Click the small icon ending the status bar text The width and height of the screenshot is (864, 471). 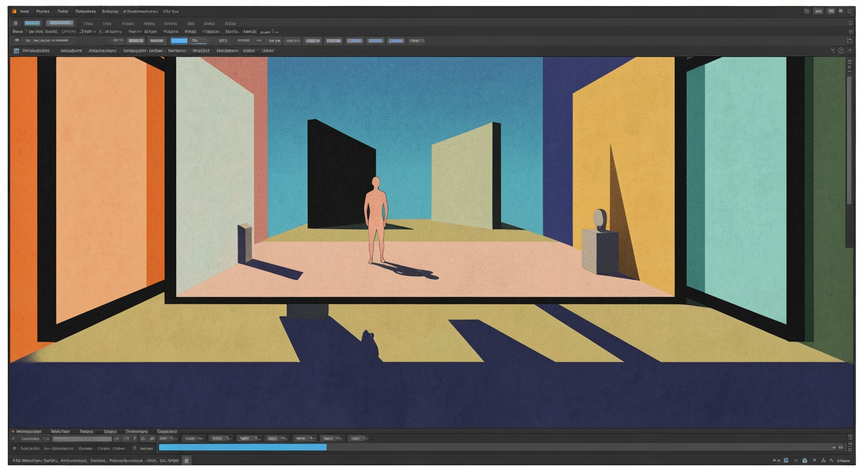click(x=187, y=461)
